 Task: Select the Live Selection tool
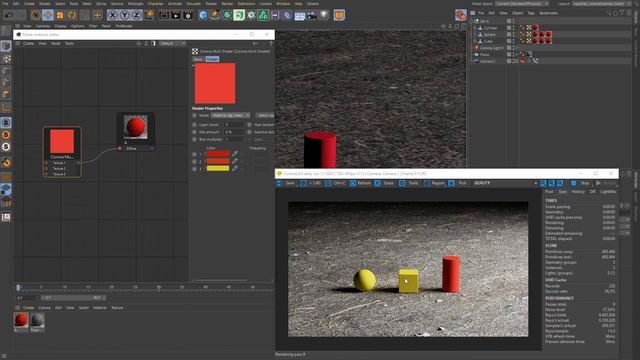[x=36, y=16]
